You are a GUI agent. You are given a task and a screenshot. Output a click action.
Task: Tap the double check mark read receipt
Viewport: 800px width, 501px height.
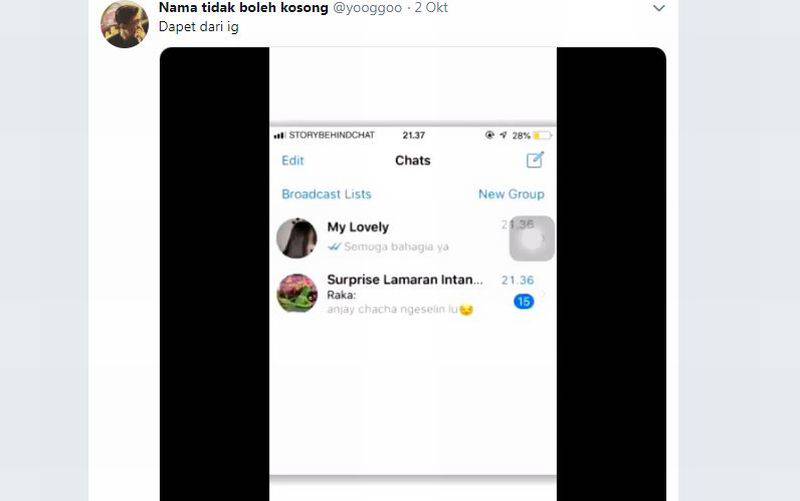click(x=334, y=247)
